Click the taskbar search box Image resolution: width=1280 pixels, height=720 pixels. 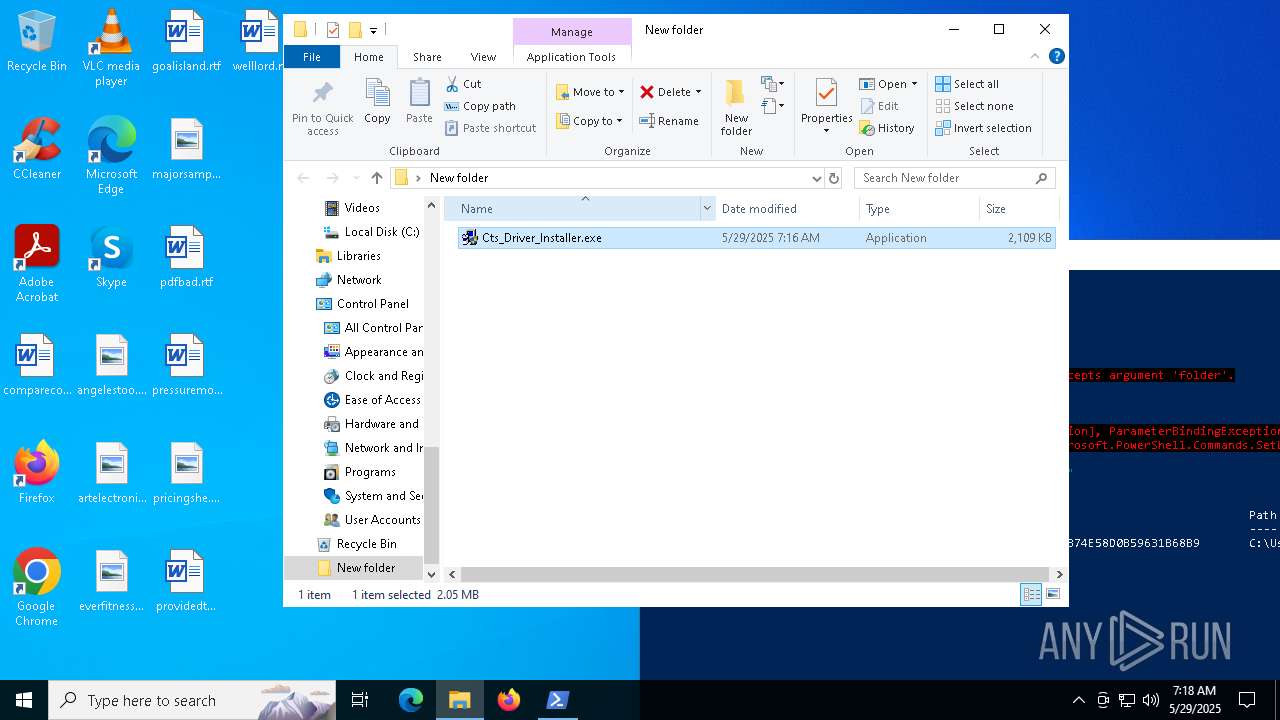(x=192, y=701)
